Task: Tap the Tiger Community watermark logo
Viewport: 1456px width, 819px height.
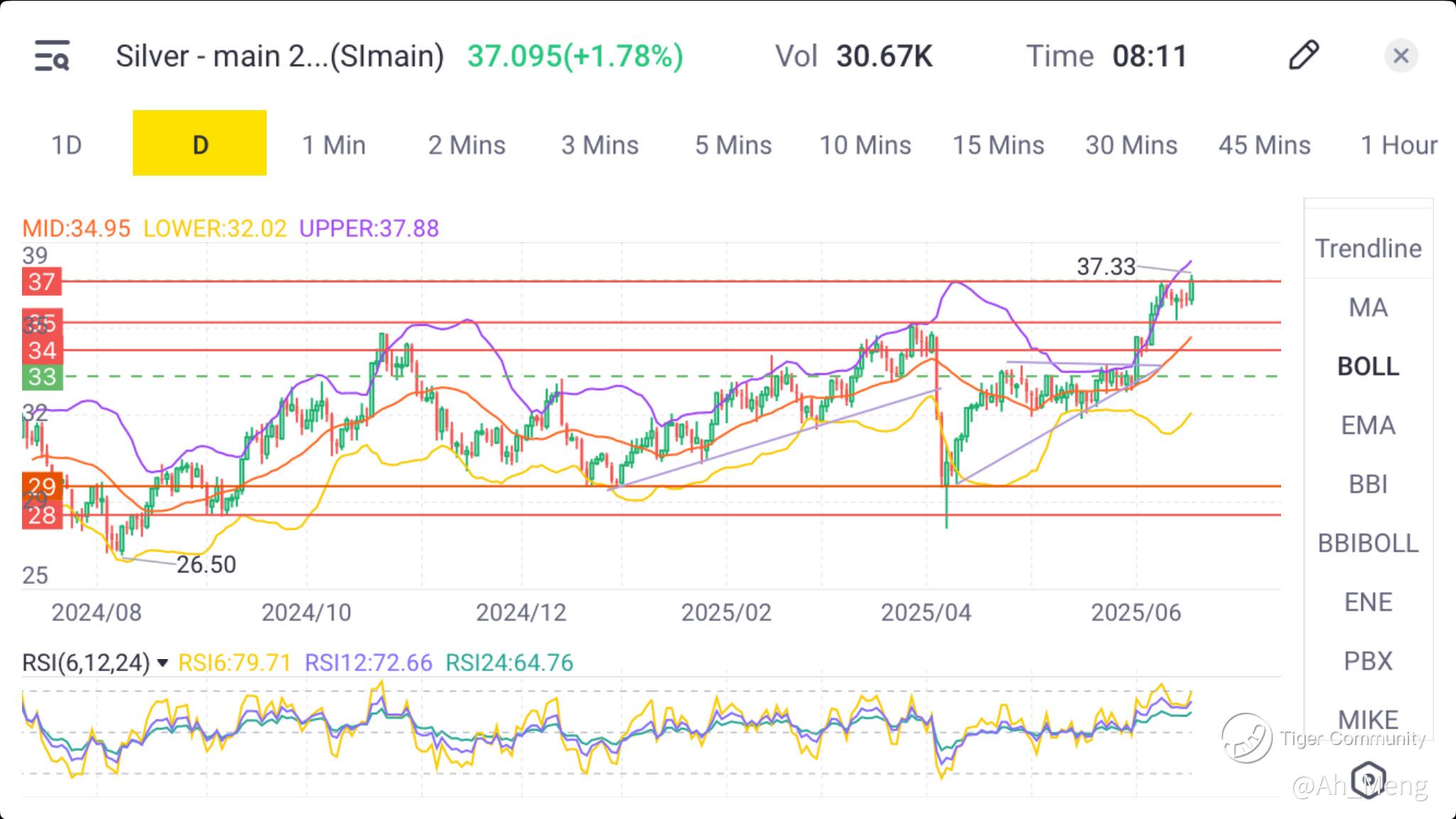Action: click(1246, 738)
